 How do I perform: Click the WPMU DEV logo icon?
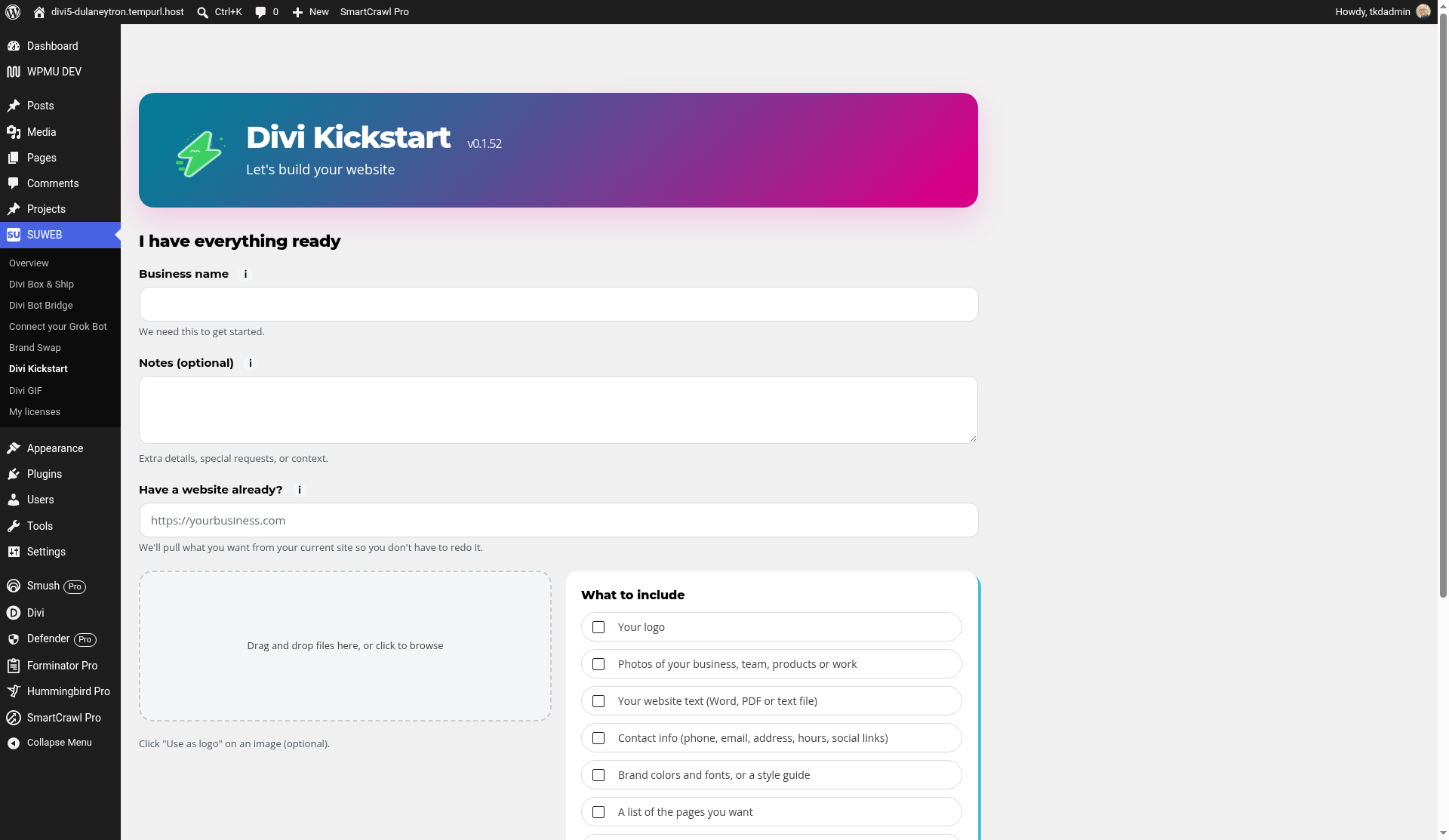point(14,72)
